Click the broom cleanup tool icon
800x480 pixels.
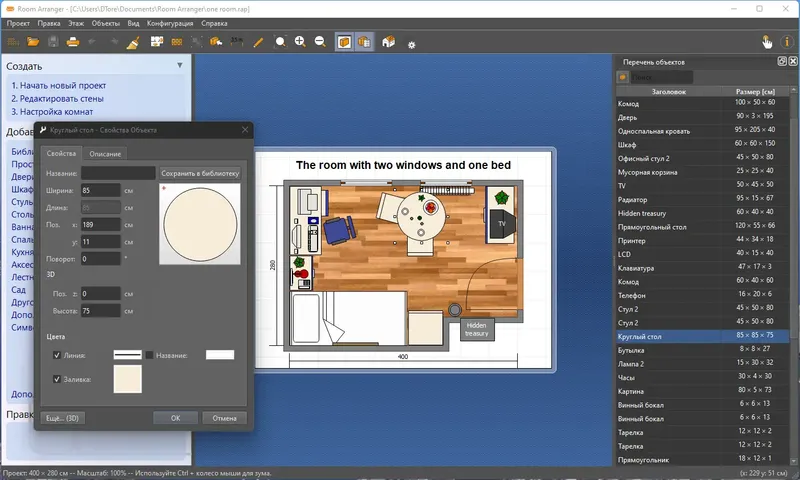(x=133, y=42)
